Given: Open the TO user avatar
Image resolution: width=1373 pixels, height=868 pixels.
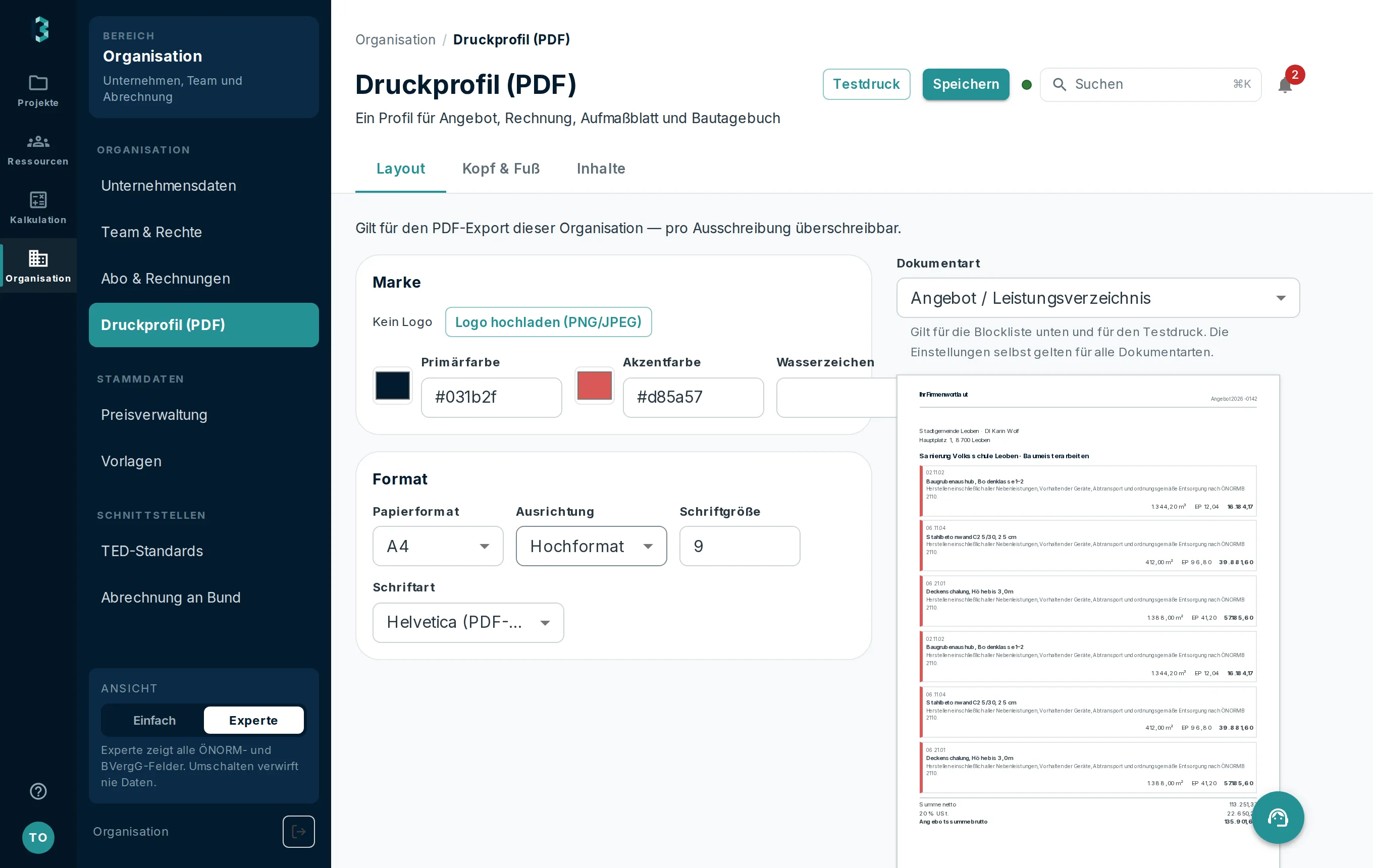Looking at the screenshot, I should 38,837.
